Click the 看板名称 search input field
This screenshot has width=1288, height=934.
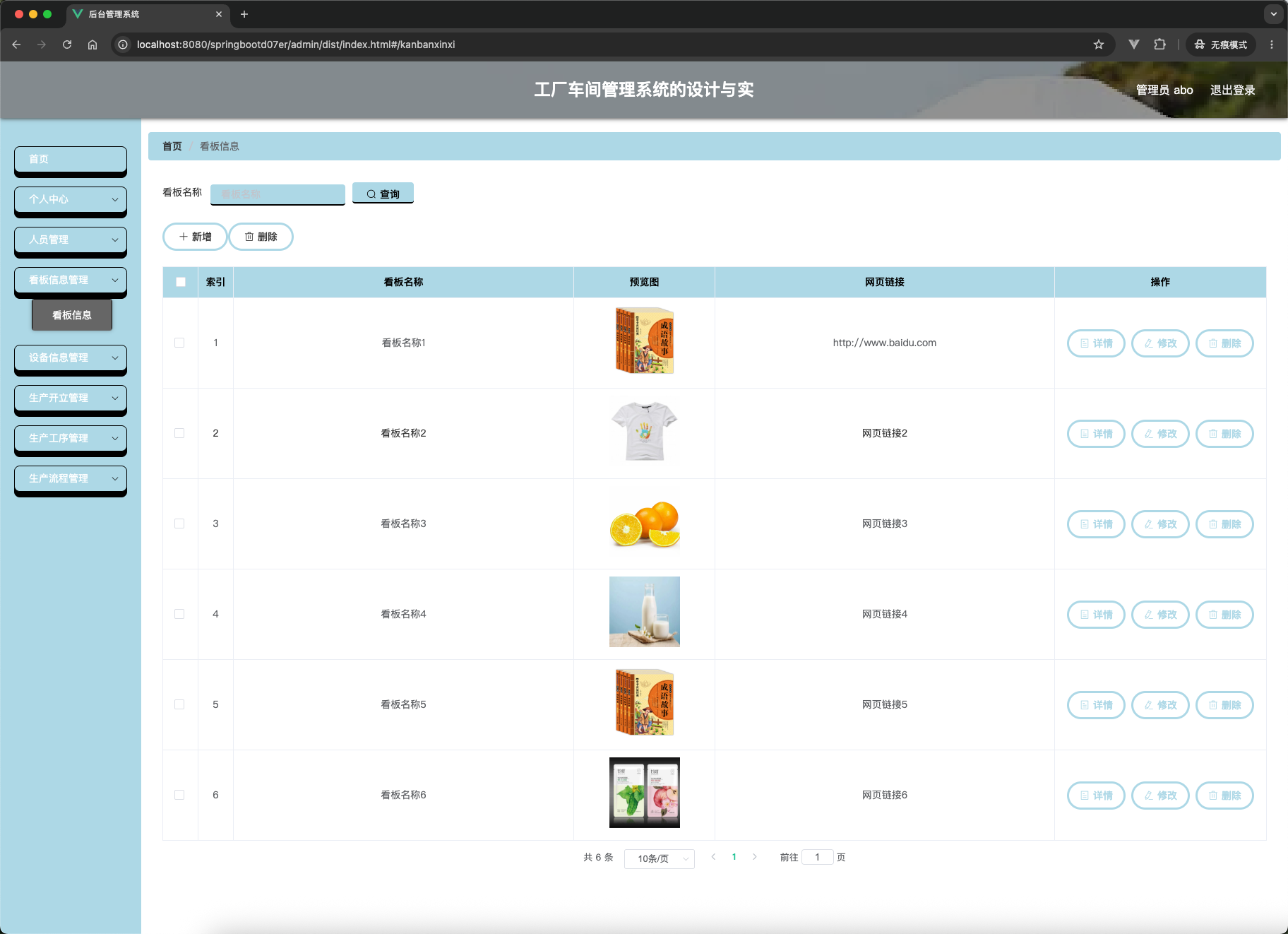[x=278, y=194]
